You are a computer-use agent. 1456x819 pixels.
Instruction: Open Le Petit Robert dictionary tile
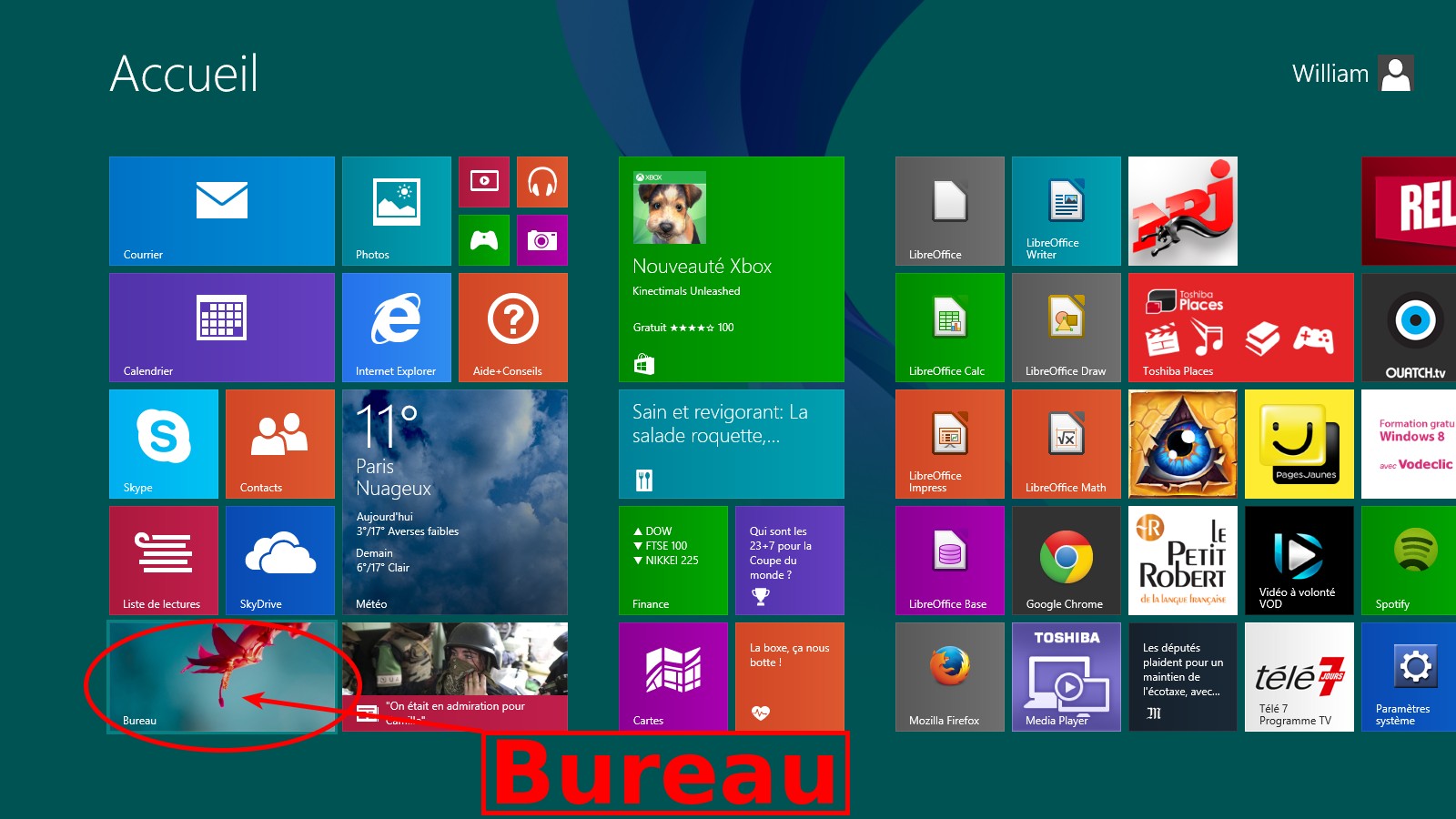[x=1183, y=561]
